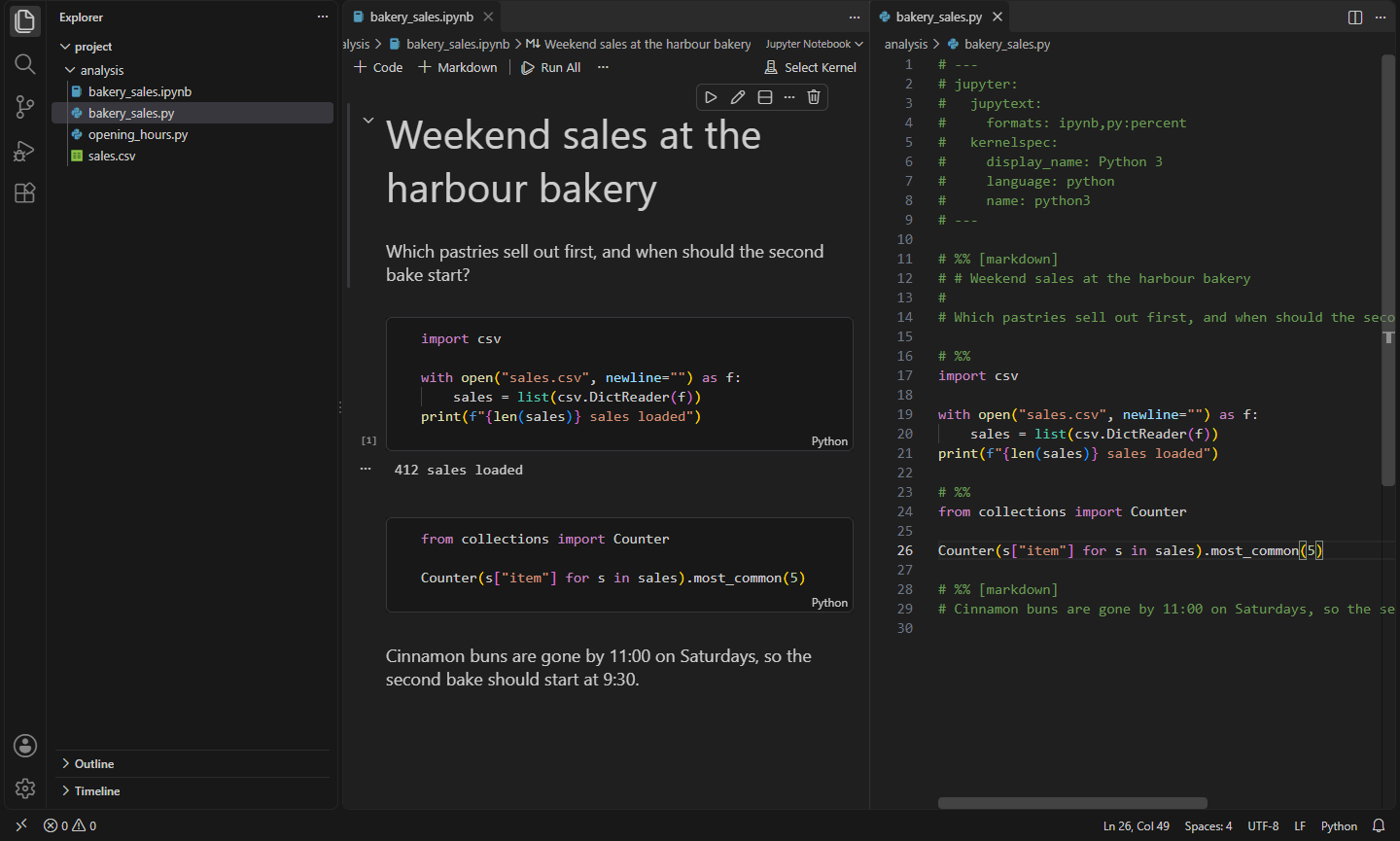This screenshot has height=841, width=1400.
Task: Edit the cell with pencil icon
Action: pyautogui.click(x=738, y=97)
